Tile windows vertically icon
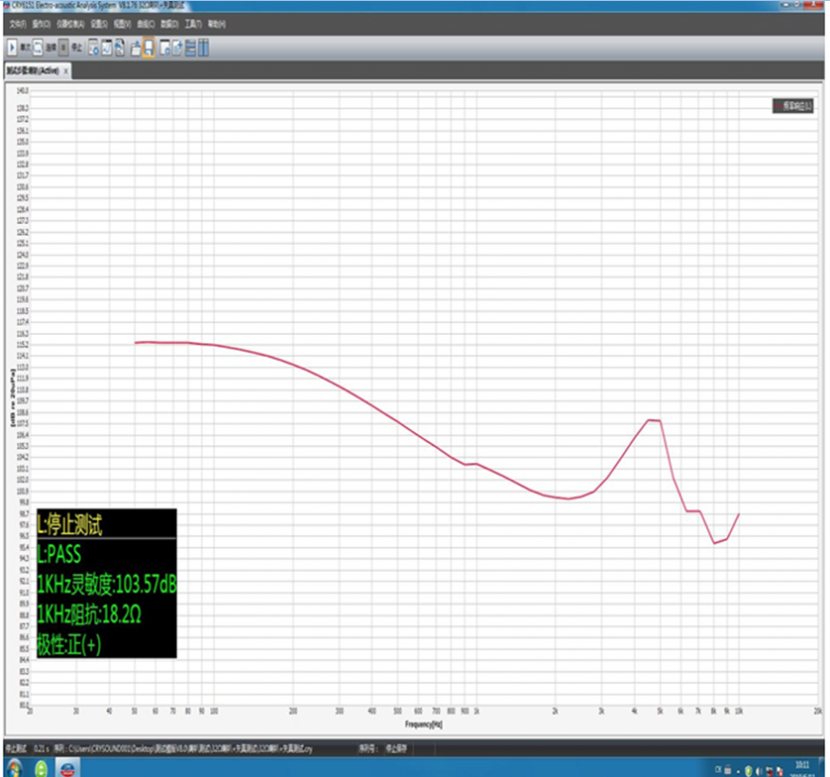Screen dimensions: 830x777 [203, 48]
